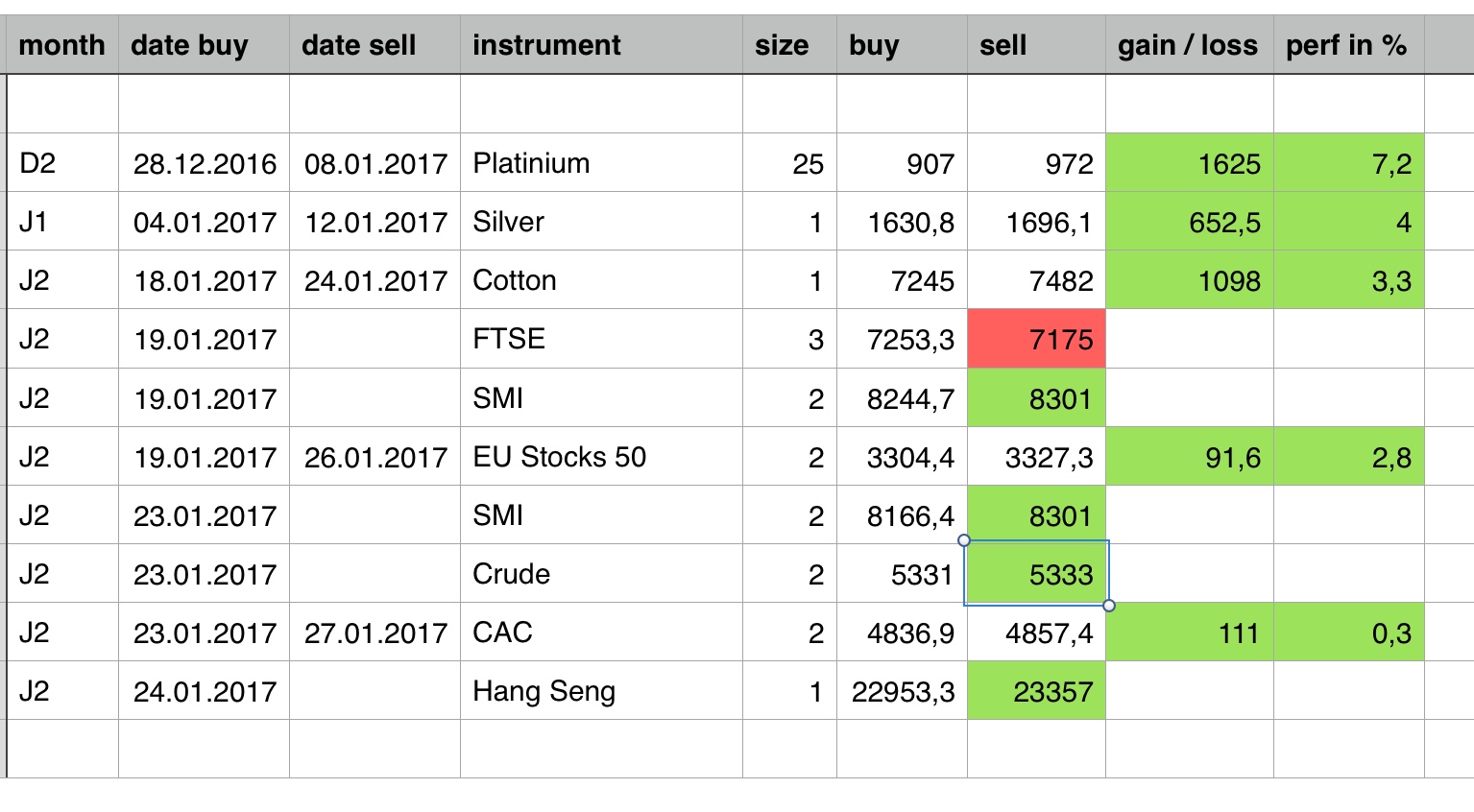Viewport: 1474px width, 812px height.
Task: Click the Cotton sell date 24.01.2017
Action: pyautogui.click(x=375, y=281)
